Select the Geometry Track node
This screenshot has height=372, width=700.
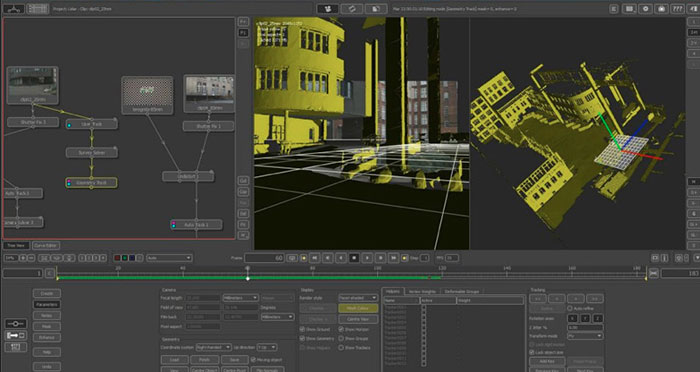pos(92,183)
